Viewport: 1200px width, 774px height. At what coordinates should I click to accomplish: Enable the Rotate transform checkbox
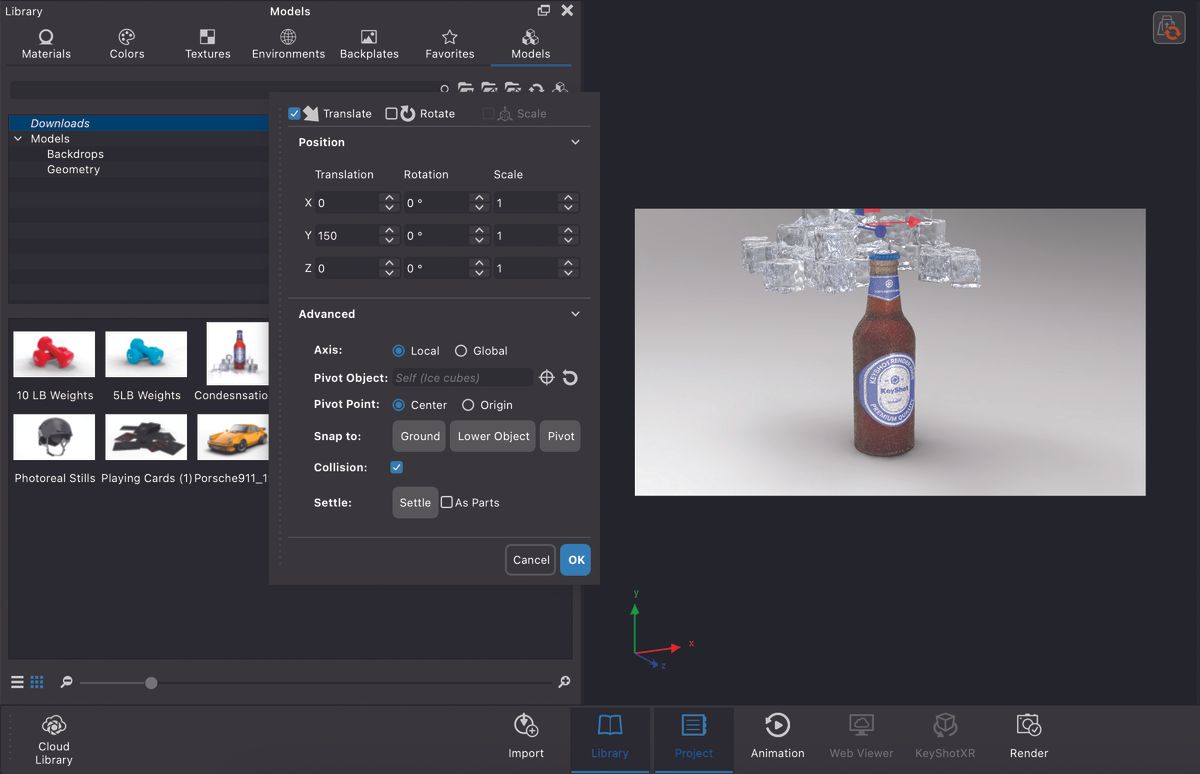pyautogui.click(x=389, y=113)
